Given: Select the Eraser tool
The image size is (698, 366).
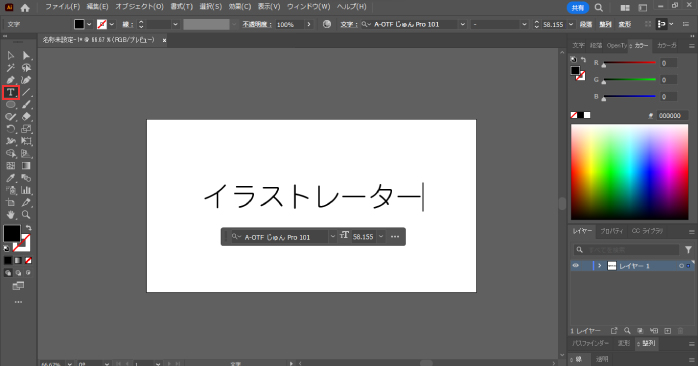Looking at the screenshot, I should tap(26, 117).
